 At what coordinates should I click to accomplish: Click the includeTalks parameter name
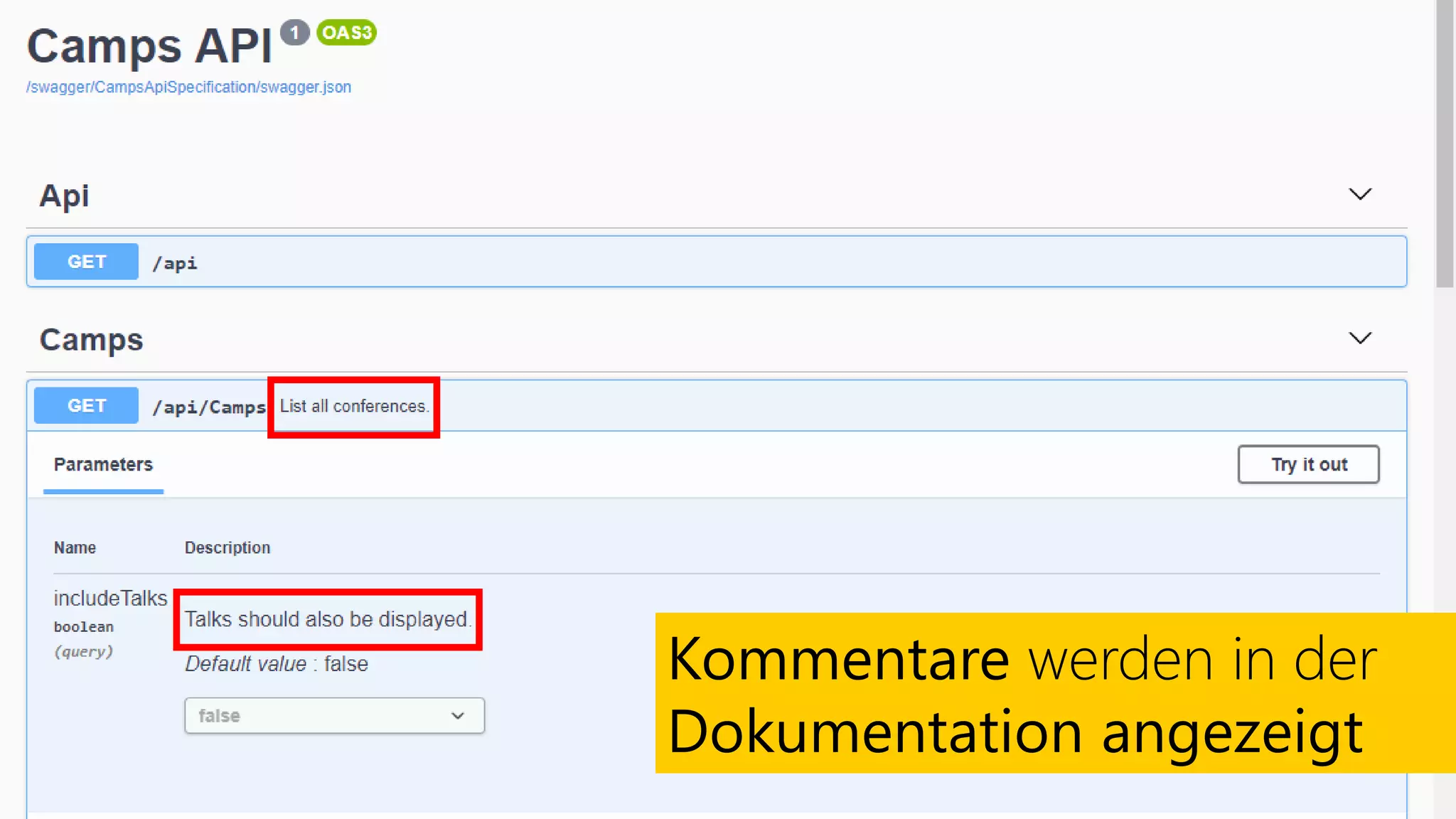tap(110, 599)
